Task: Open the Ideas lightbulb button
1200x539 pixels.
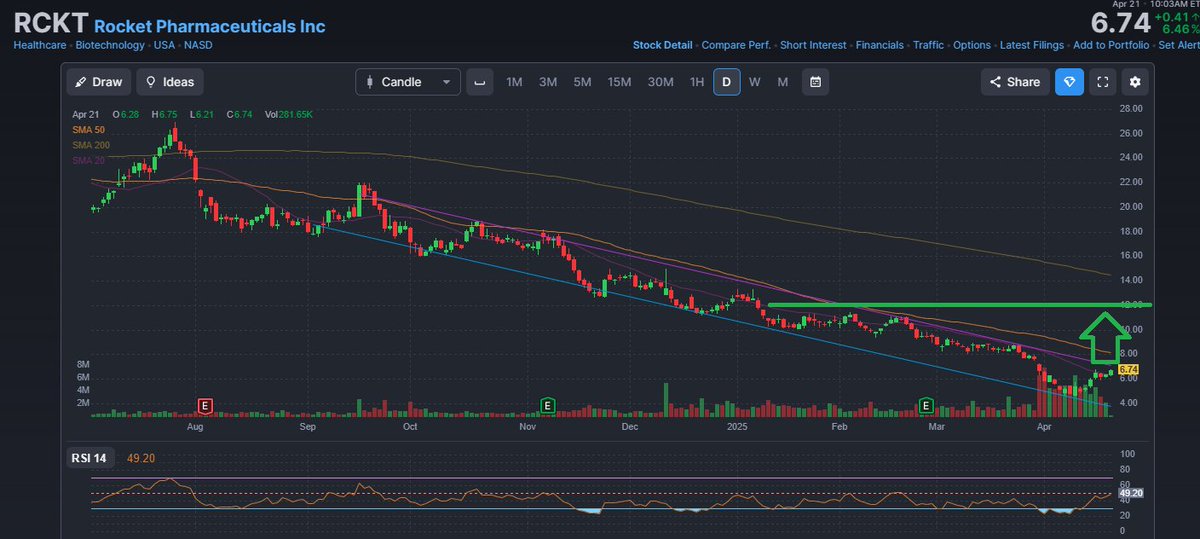Action: point(170,82)
